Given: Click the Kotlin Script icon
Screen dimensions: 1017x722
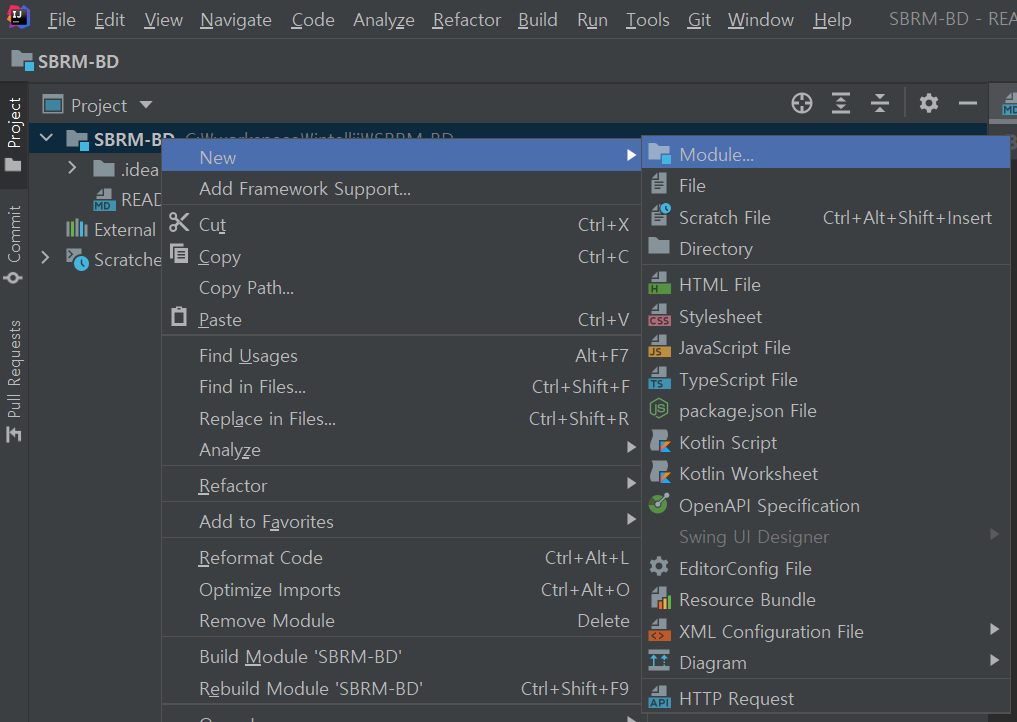Looking at the screenshot, I should point(660,440).
